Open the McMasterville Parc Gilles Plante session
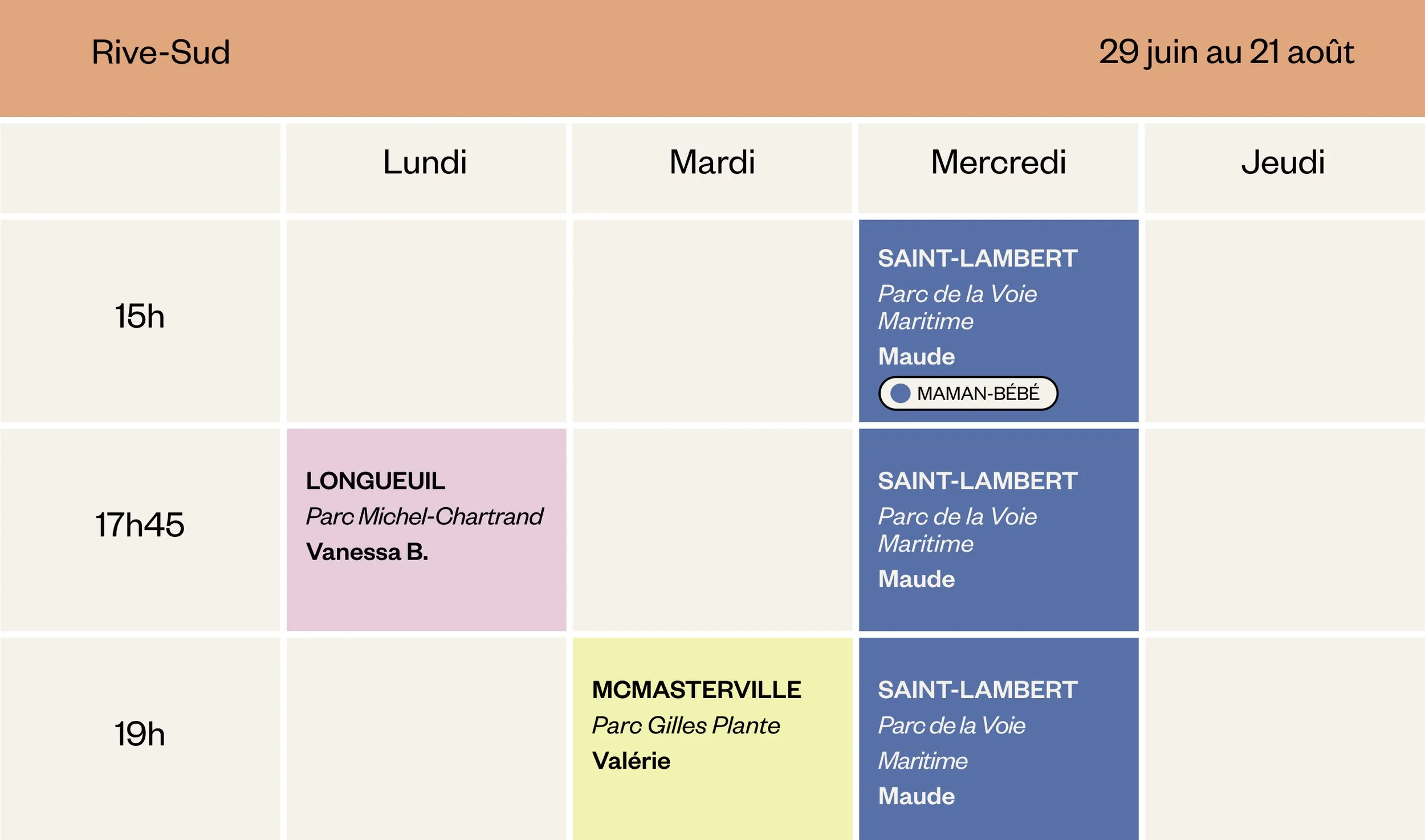This screenshot has width=1425, height=840. click(712, 739)
